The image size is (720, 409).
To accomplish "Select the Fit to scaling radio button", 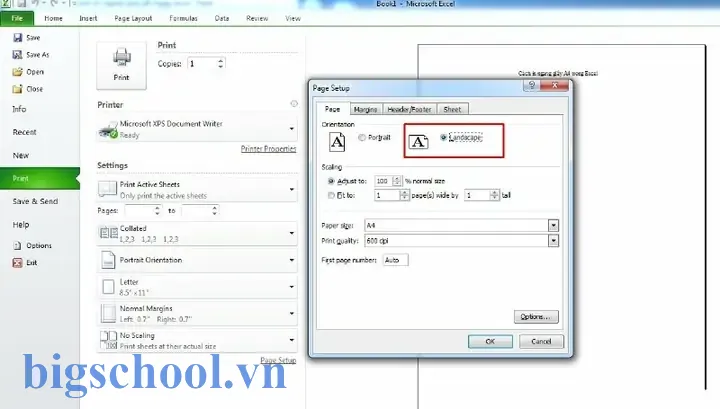I will pos(331,196).
